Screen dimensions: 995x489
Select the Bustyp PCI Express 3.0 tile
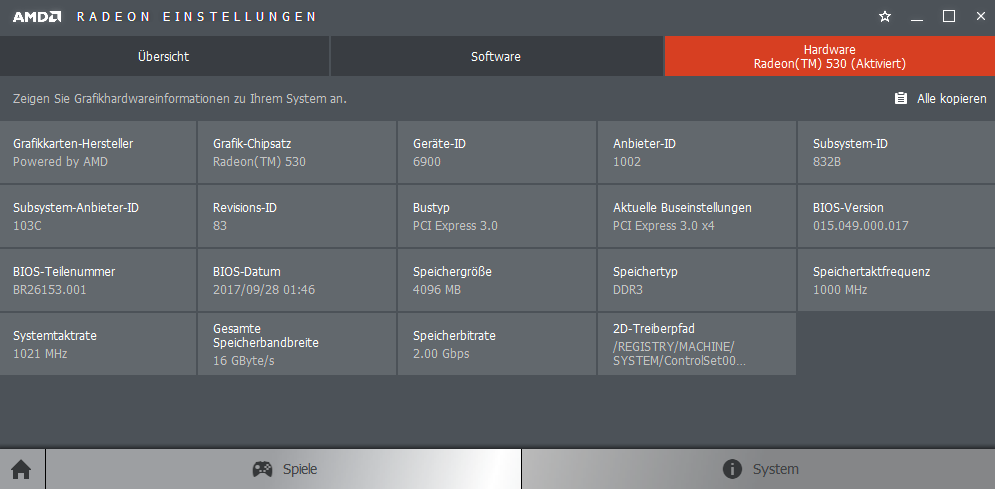point(497,216)
